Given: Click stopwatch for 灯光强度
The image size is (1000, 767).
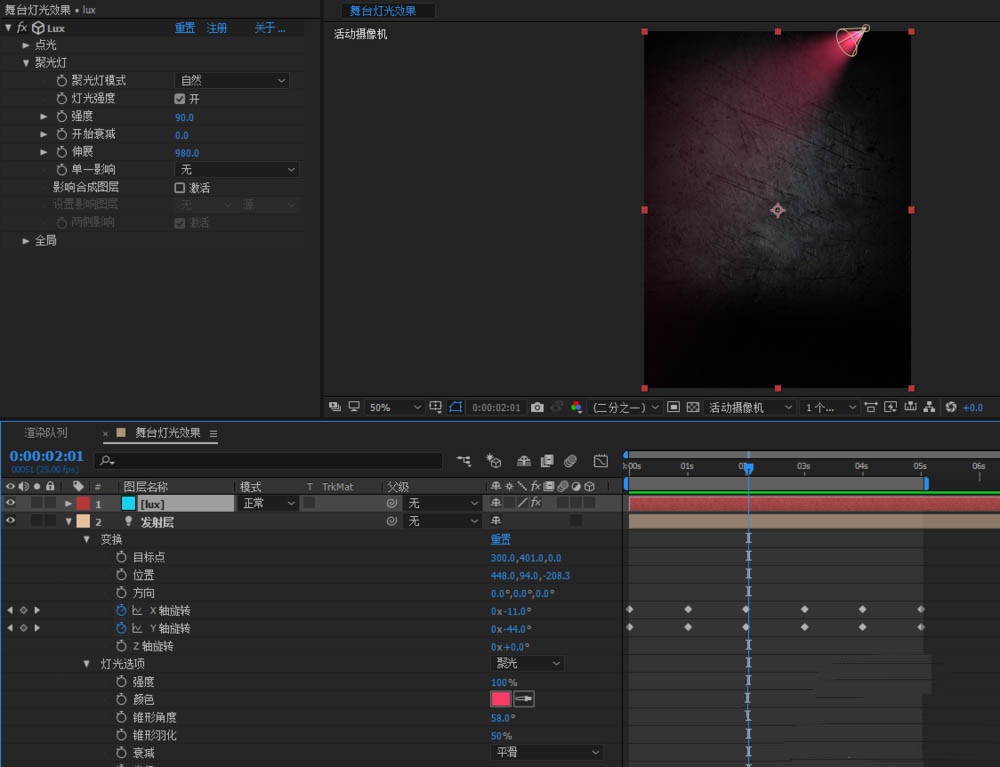Looking at the screenshot, I should [62, 98].
